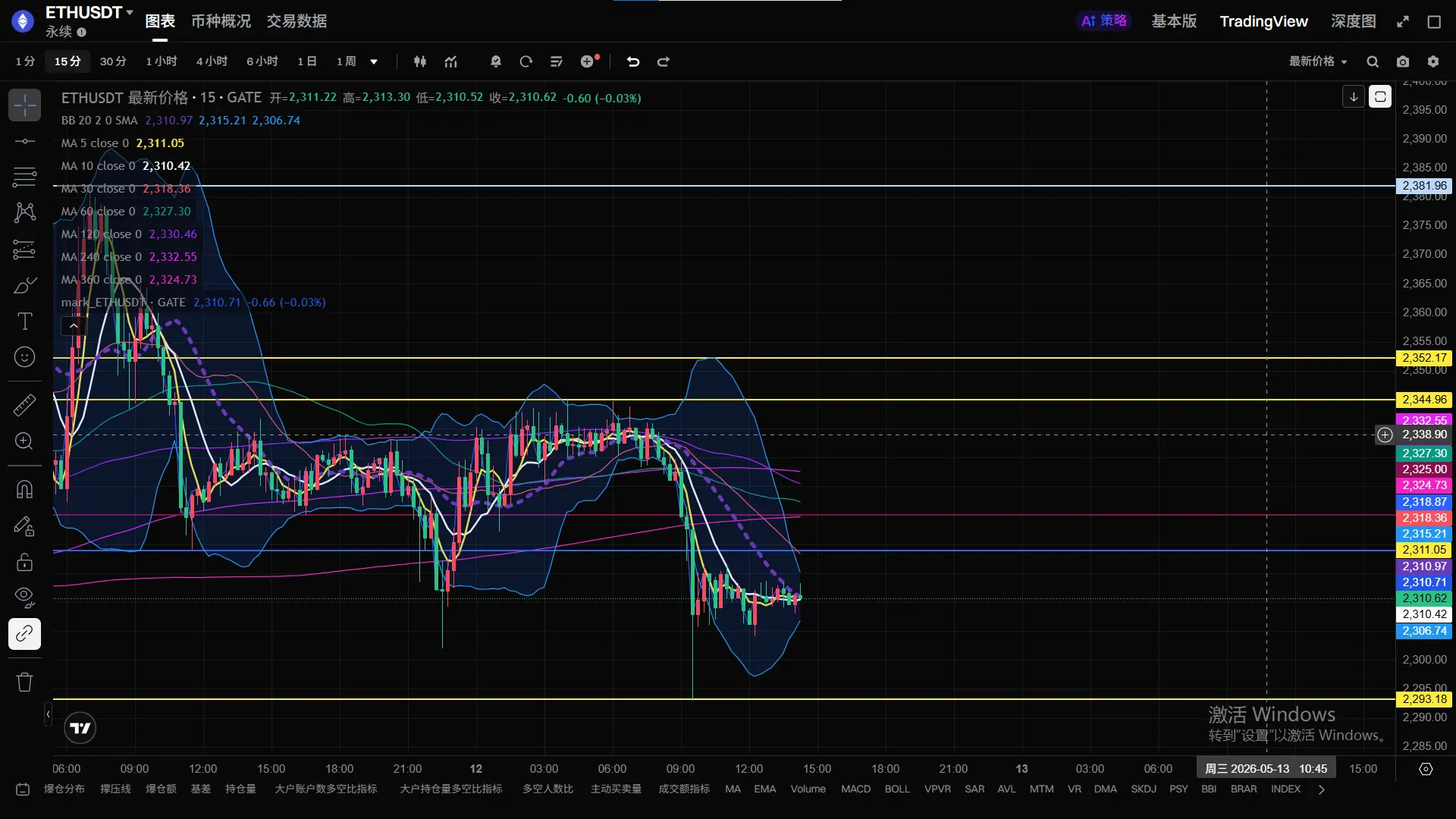
Task: Toggle fullscreen chart expand arrows
Action: click(1403, 22)
